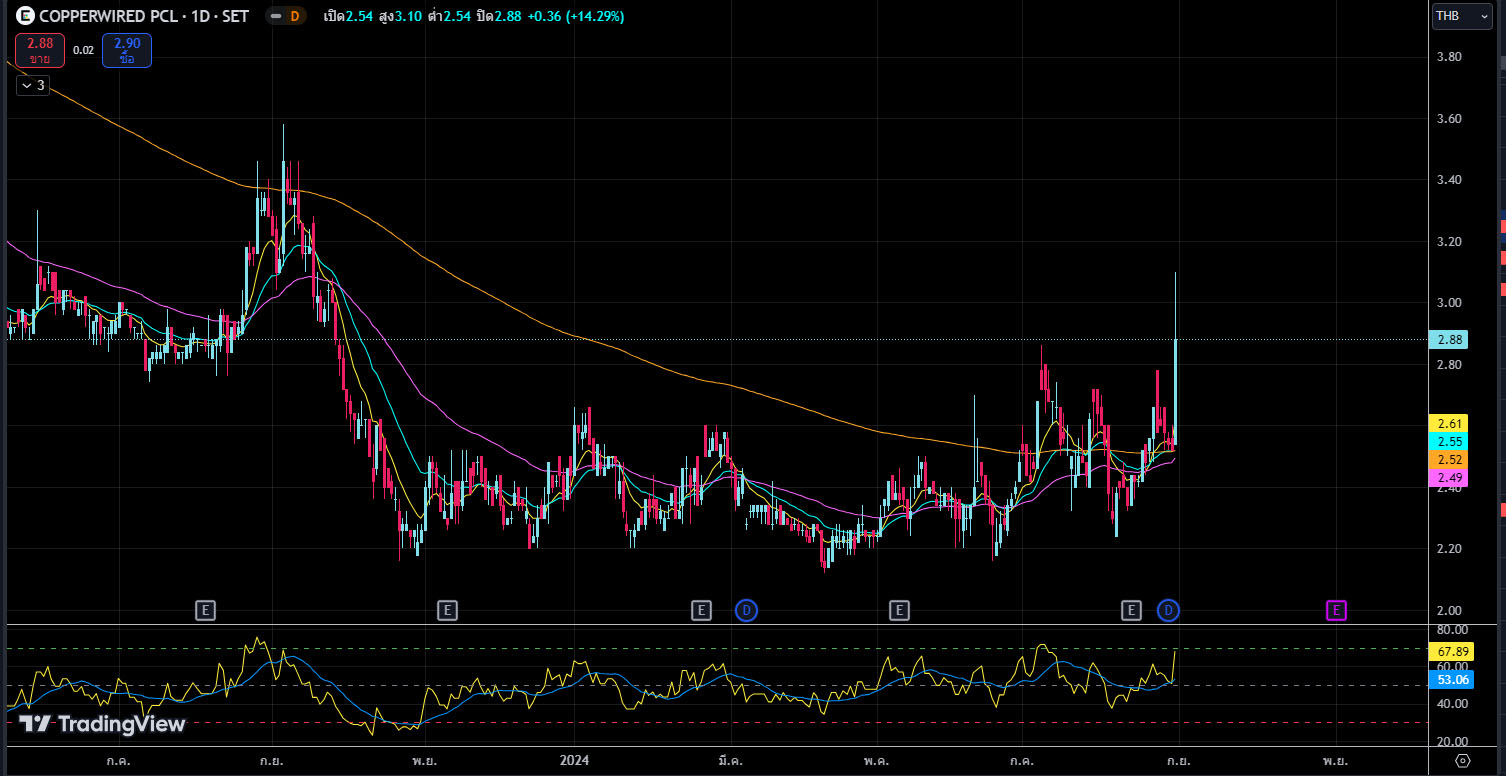Click the 80.00 RSI scale label
This screenshot has width=1506, height=776.
coord(1453,630)
